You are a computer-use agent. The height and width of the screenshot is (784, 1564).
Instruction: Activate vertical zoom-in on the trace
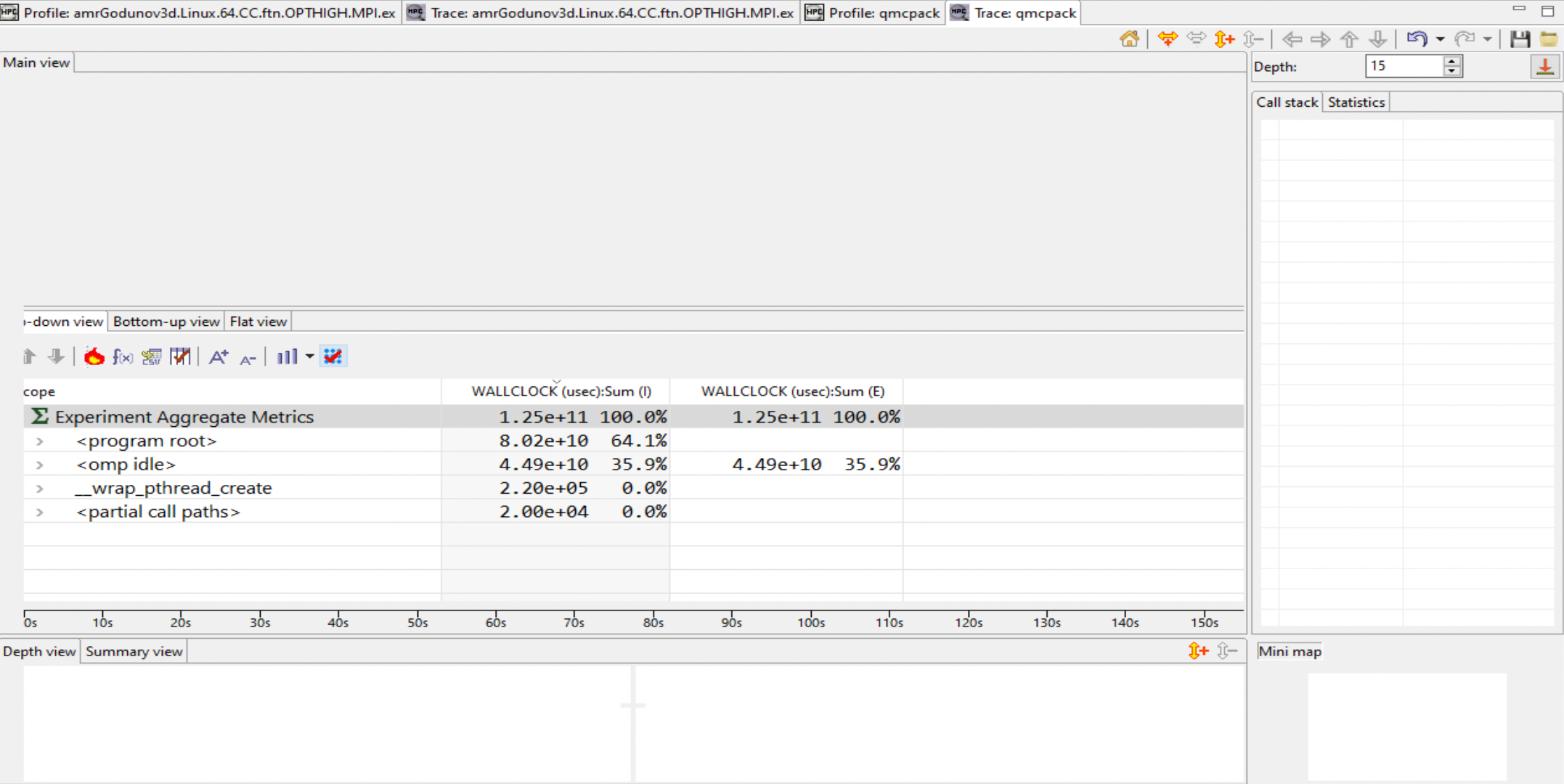1223,39
